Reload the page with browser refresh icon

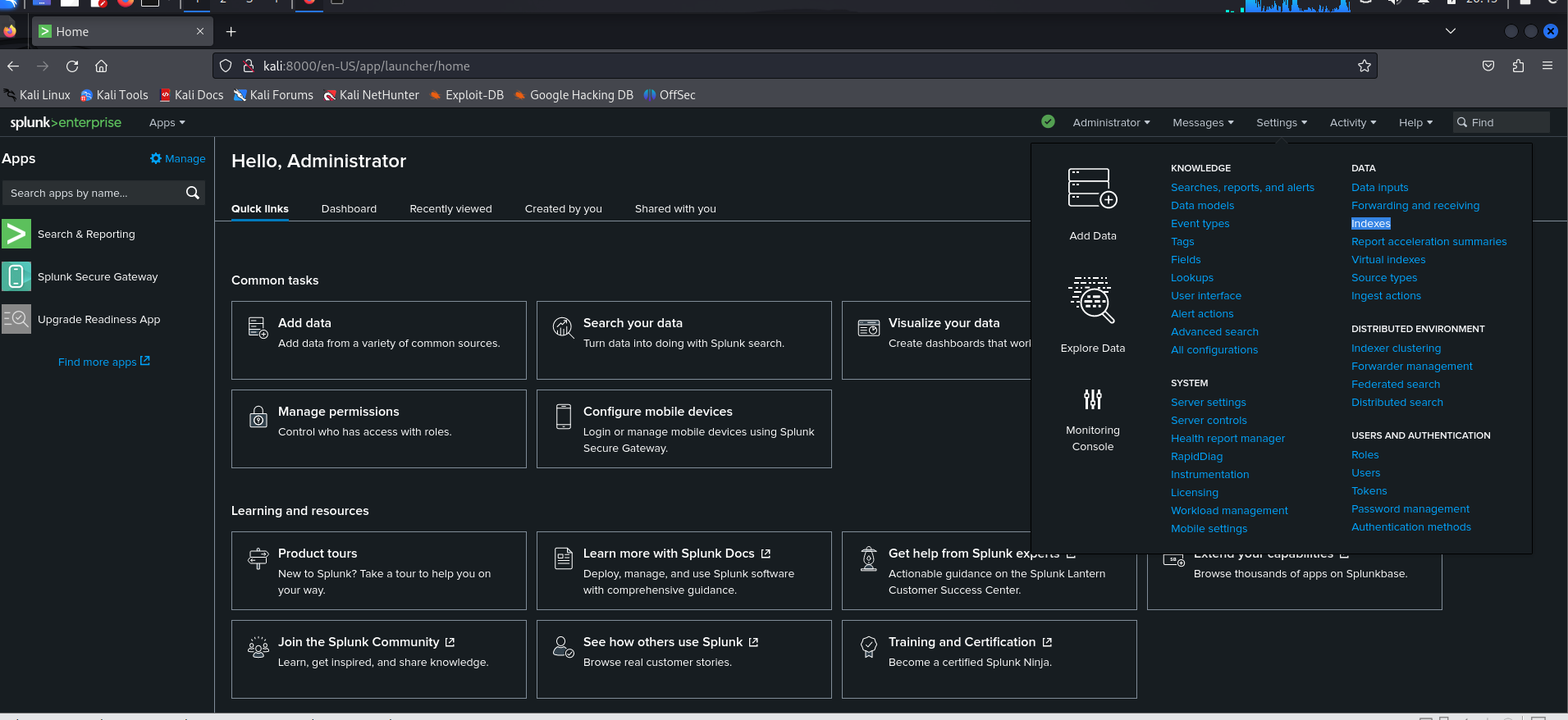(x=72, y=66)
